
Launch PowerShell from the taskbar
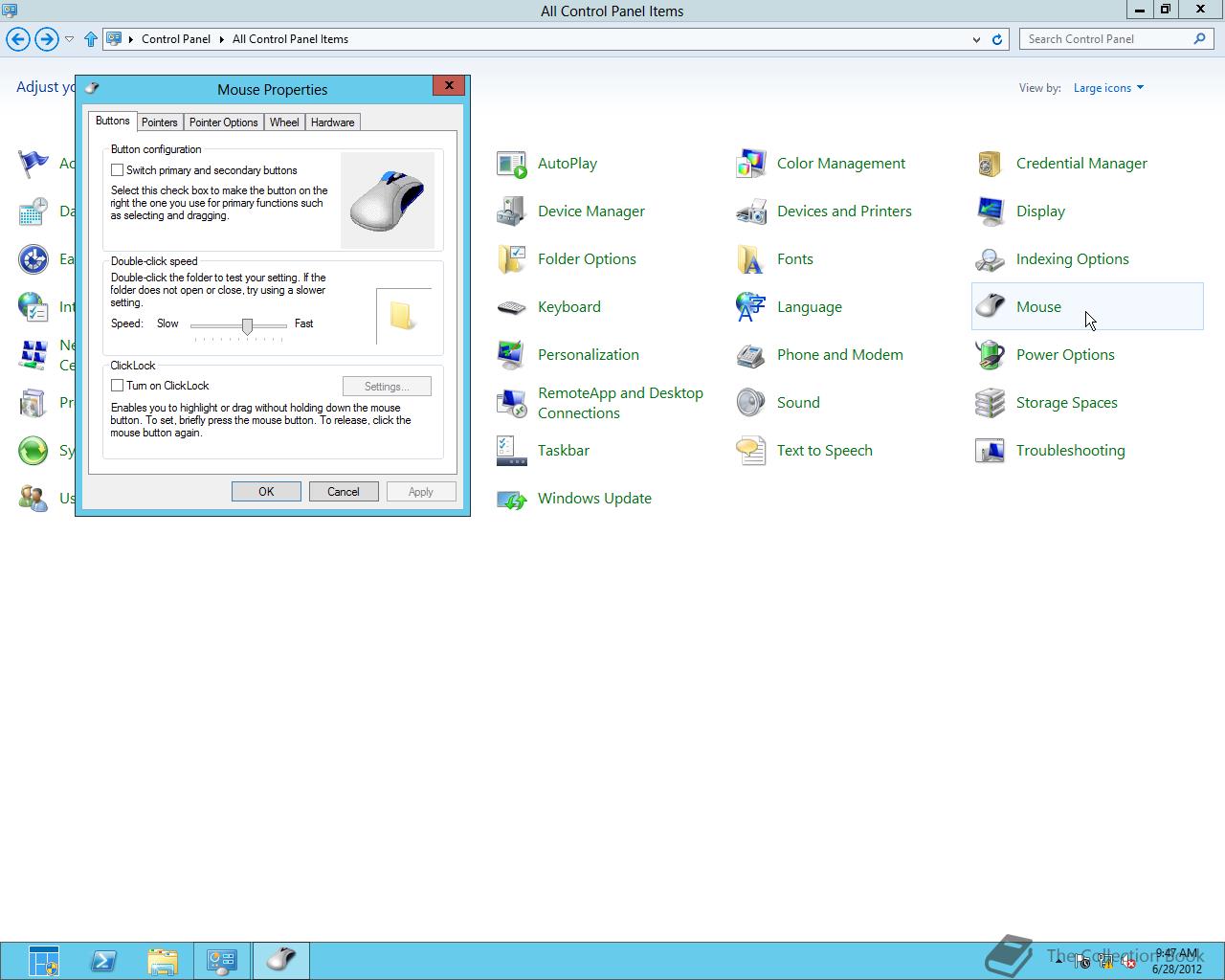pyautogui.click(x=103, y=960)
